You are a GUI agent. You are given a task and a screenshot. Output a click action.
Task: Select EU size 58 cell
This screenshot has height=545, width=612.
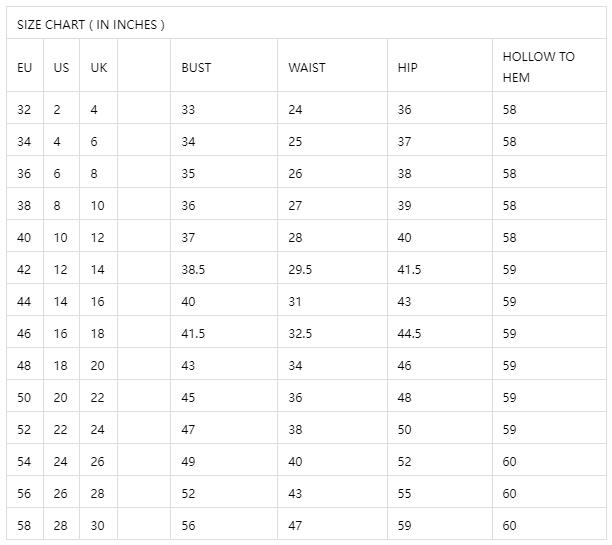[24, 525]
